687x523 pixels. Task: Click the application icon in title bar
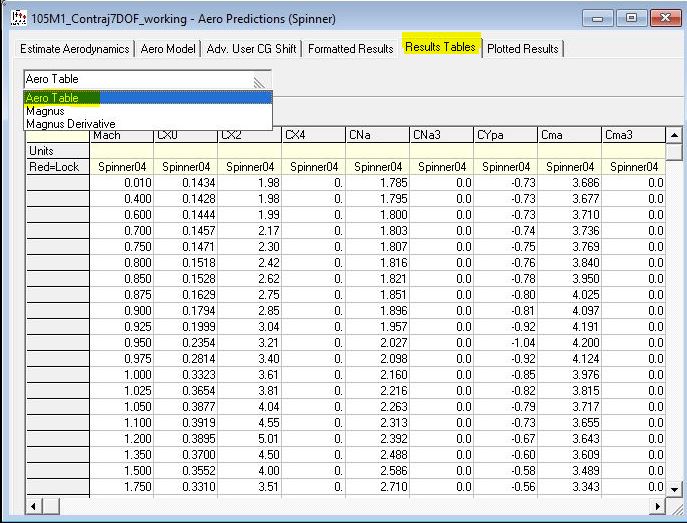[x=16, y=18]
